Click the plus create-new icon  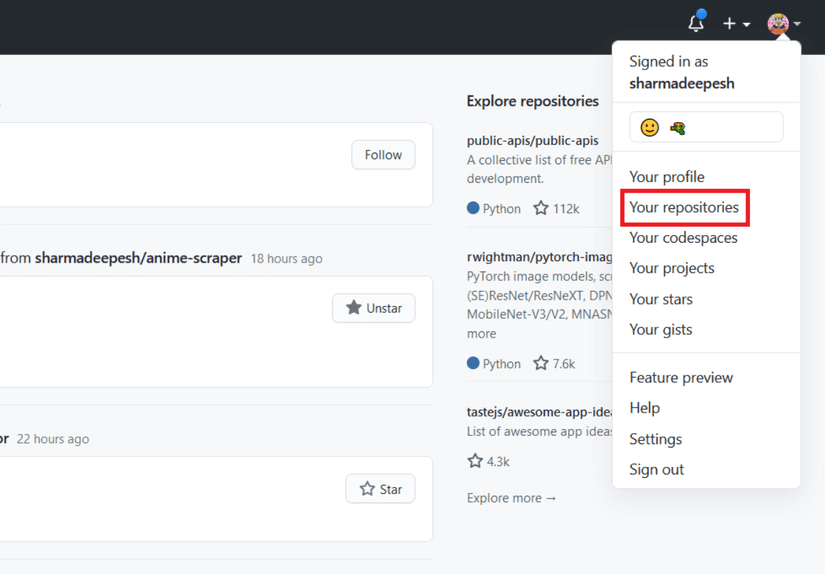tap(729, 24)
